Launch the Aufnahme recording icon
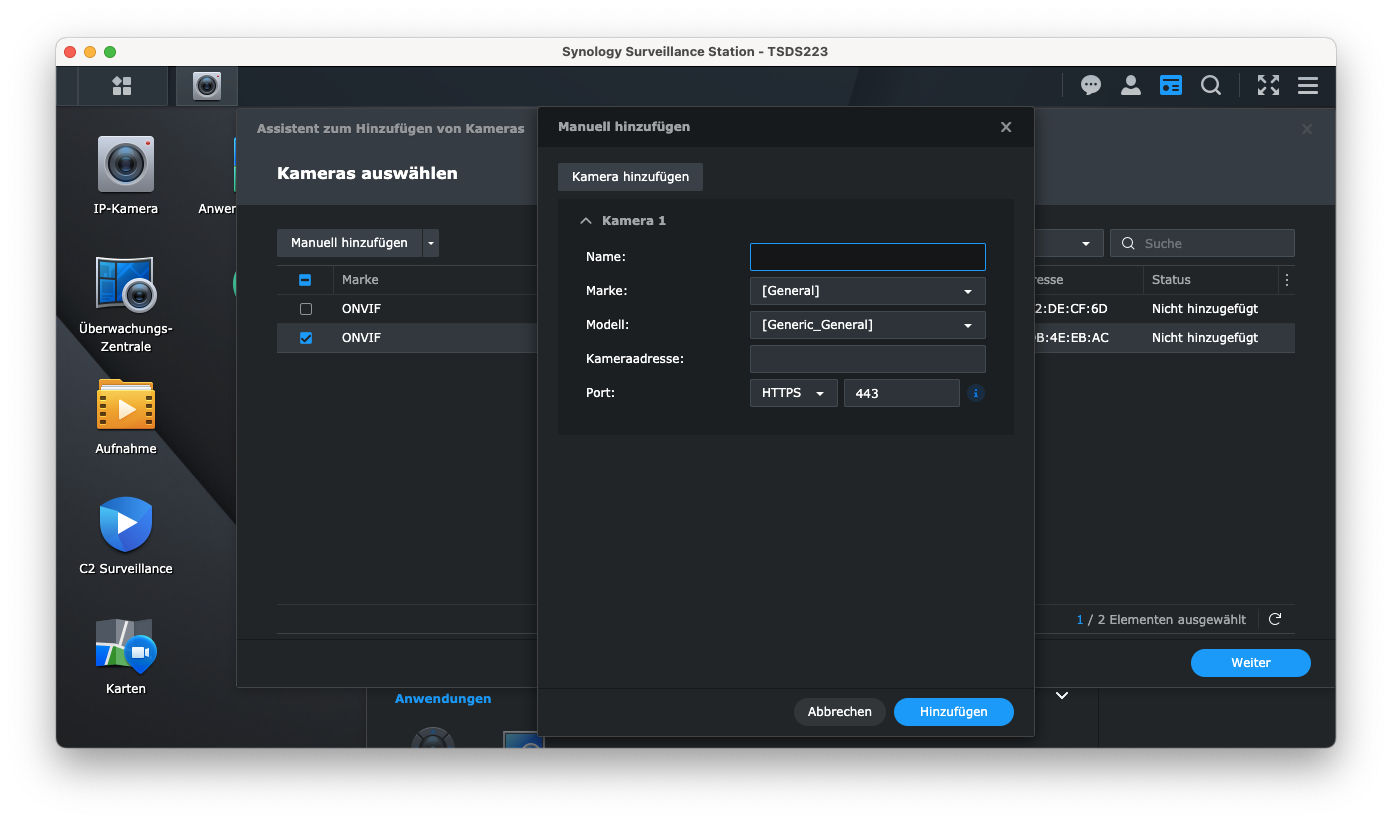The image size is (1392, 822). [126, 405]
